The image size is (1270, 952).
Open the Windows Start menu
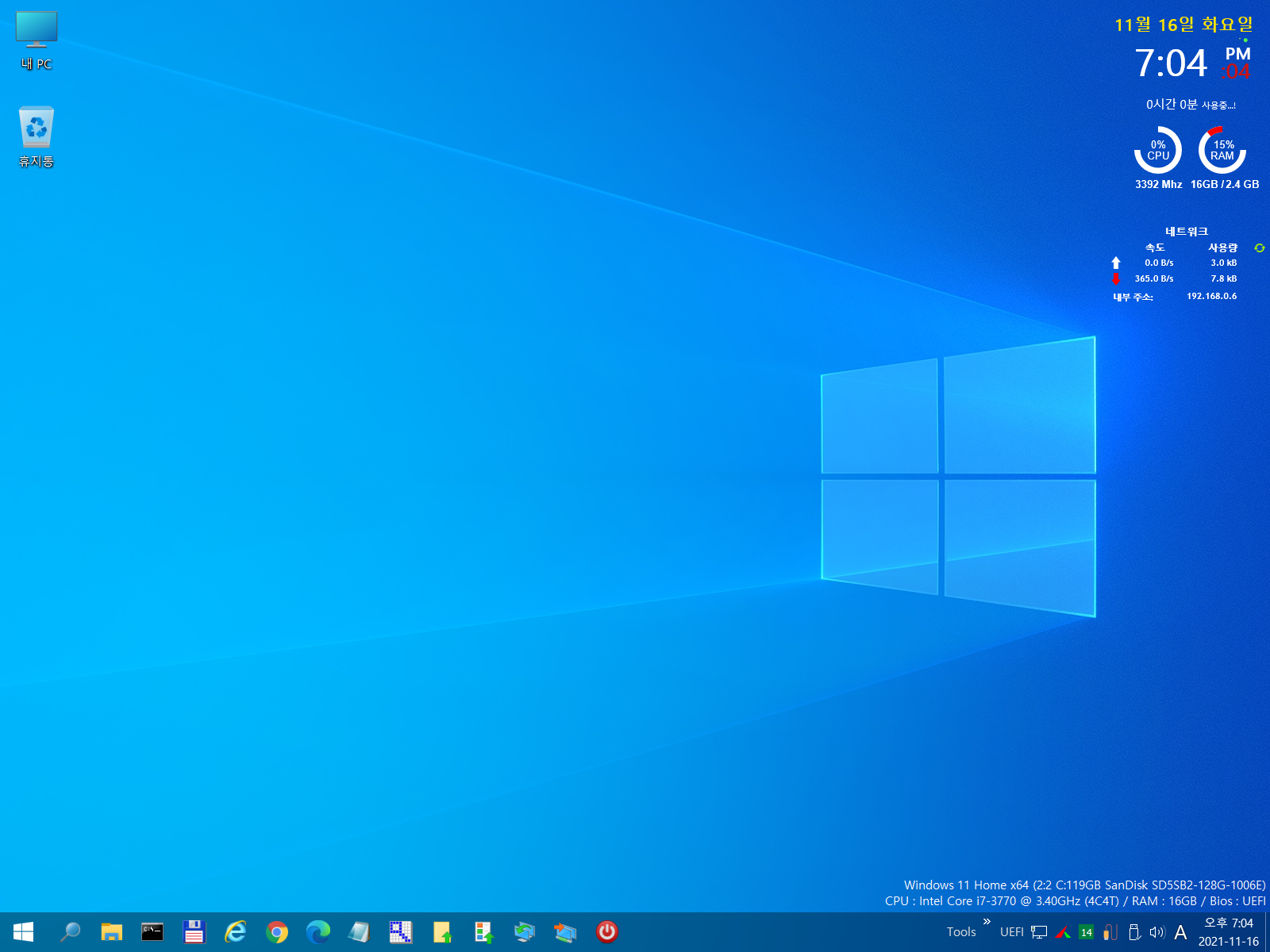[23, 932]
